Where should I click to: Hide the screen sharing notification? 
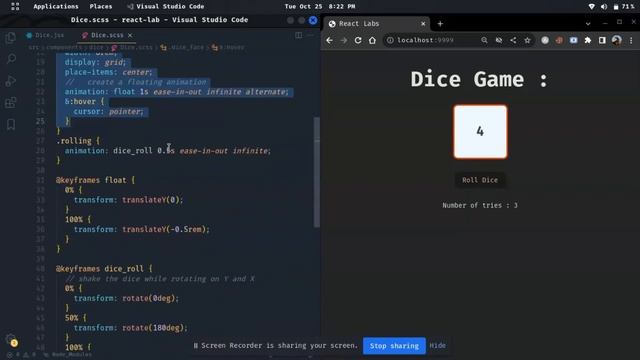pyautogui.click(x=438, y=346)
